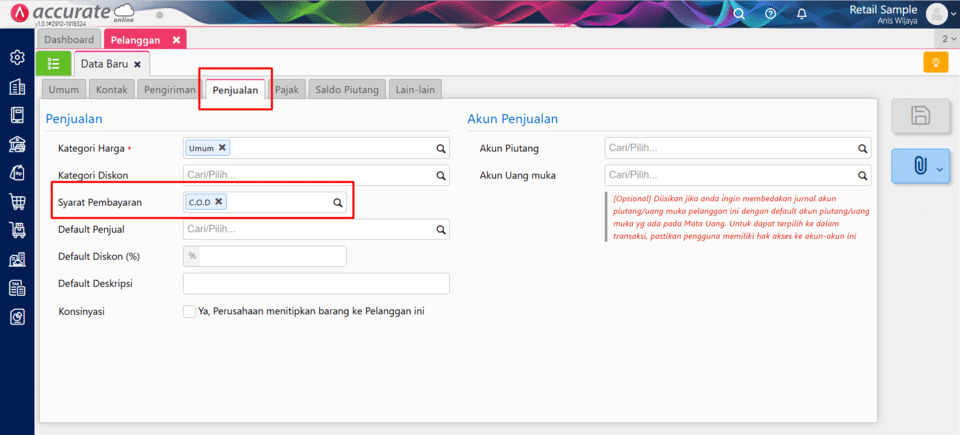Click the paperclip attachment button
Image resolution: width=960 pixels, height=435 pixels.
point(921,165)
